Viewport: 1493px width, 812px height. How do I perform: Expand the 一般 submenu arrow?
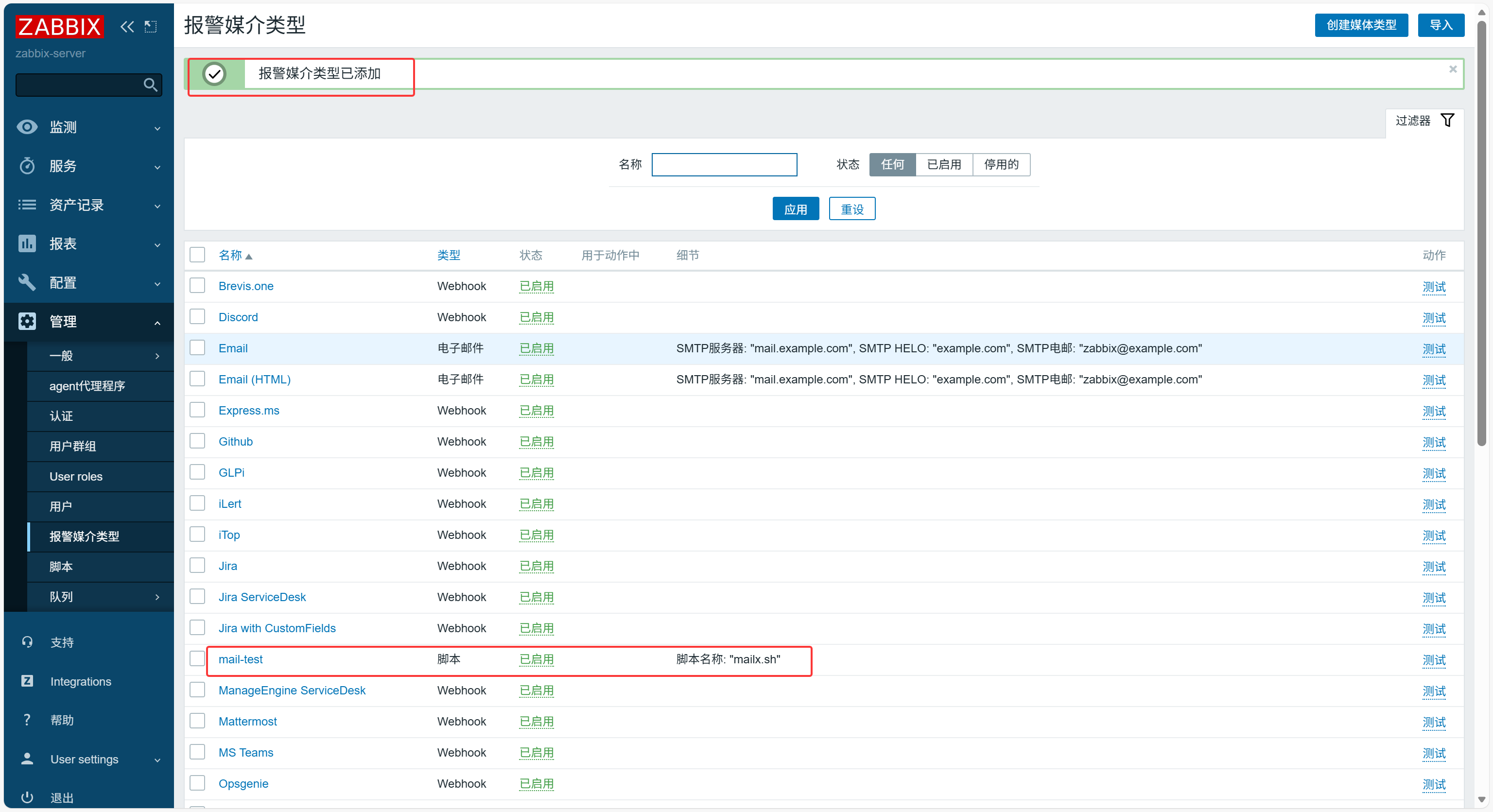point(157,356)
